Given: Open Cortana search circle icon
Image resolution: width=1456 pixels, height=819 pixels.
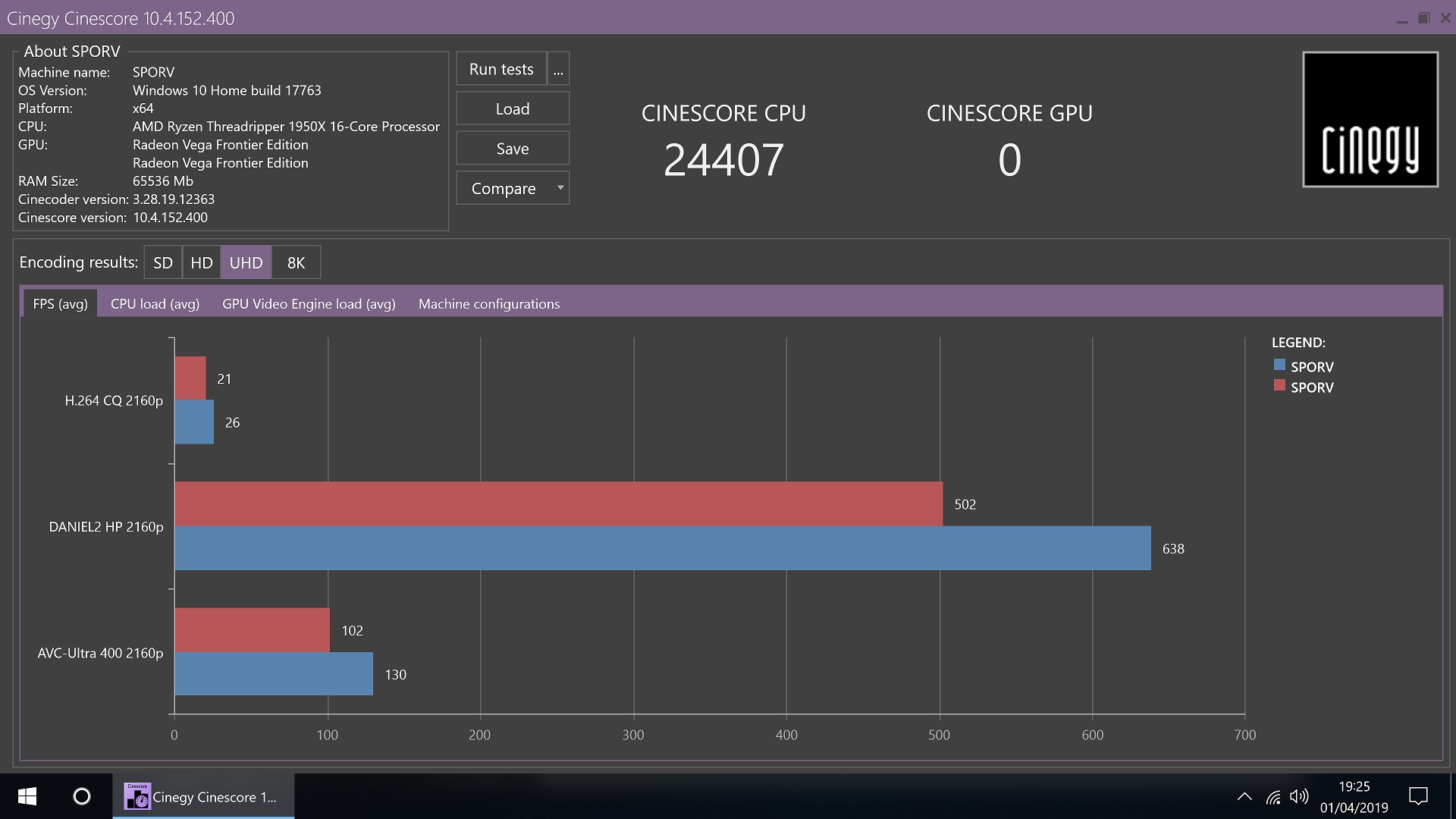Looking at the screenshot, I should coord(82,796).
